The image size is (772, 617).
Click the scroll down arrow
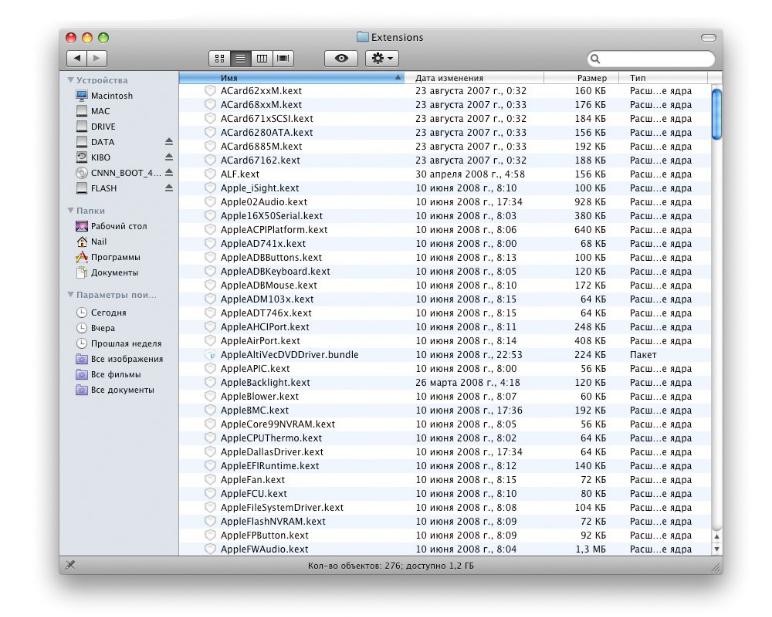[717, 549]
